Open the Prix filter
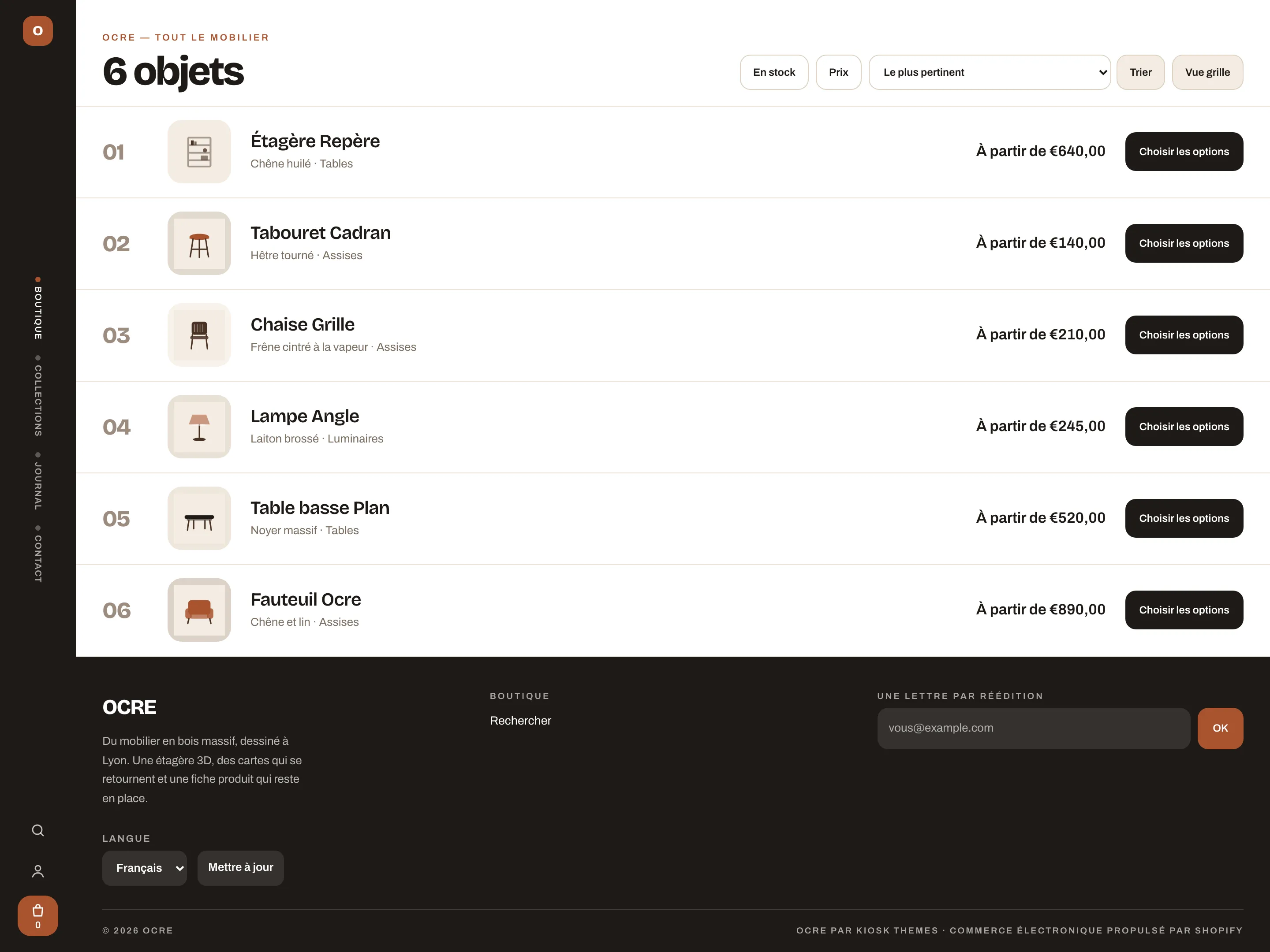The height and width of the screenshot is (952, 1270). (x=838, y=72)
